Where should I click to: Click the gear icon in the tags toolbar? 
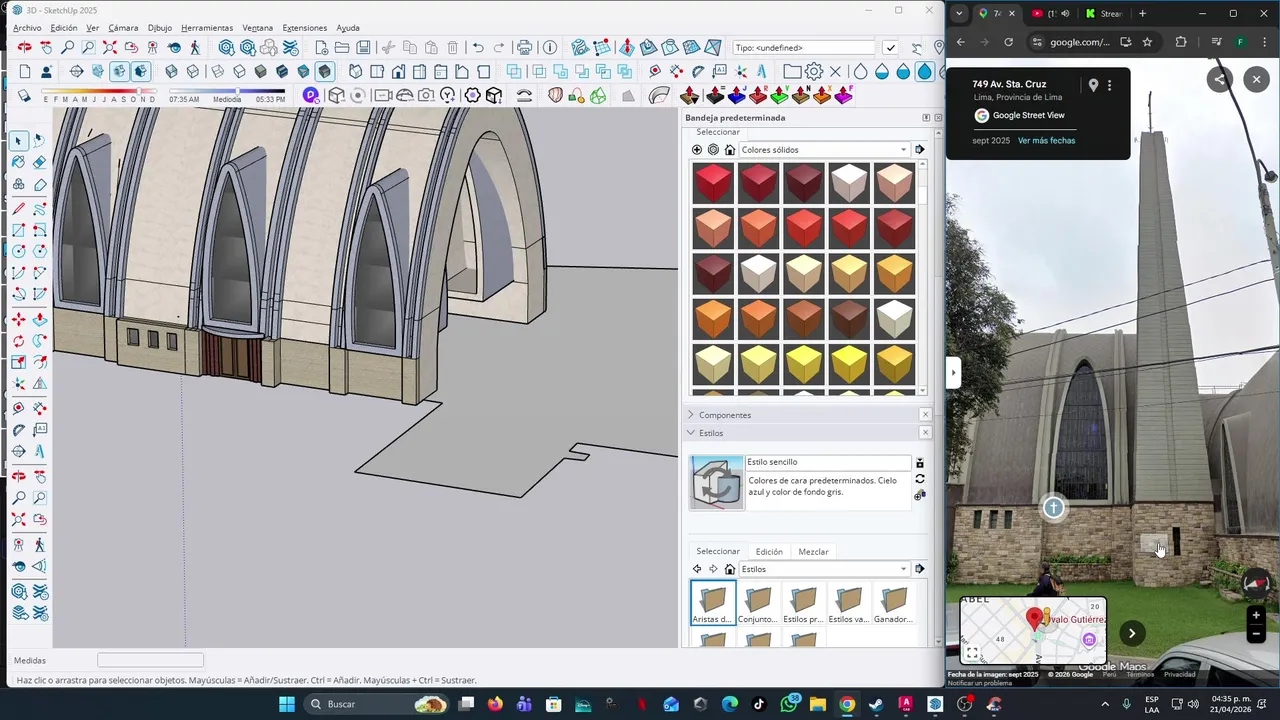pos(814,71)
